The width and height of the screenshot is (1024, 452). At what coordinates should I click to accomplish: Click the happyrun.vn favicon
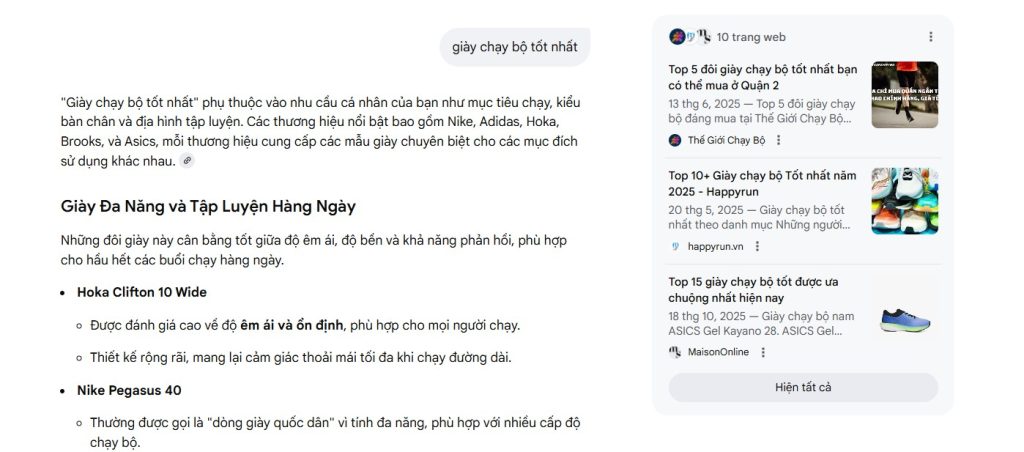point(675,246)
